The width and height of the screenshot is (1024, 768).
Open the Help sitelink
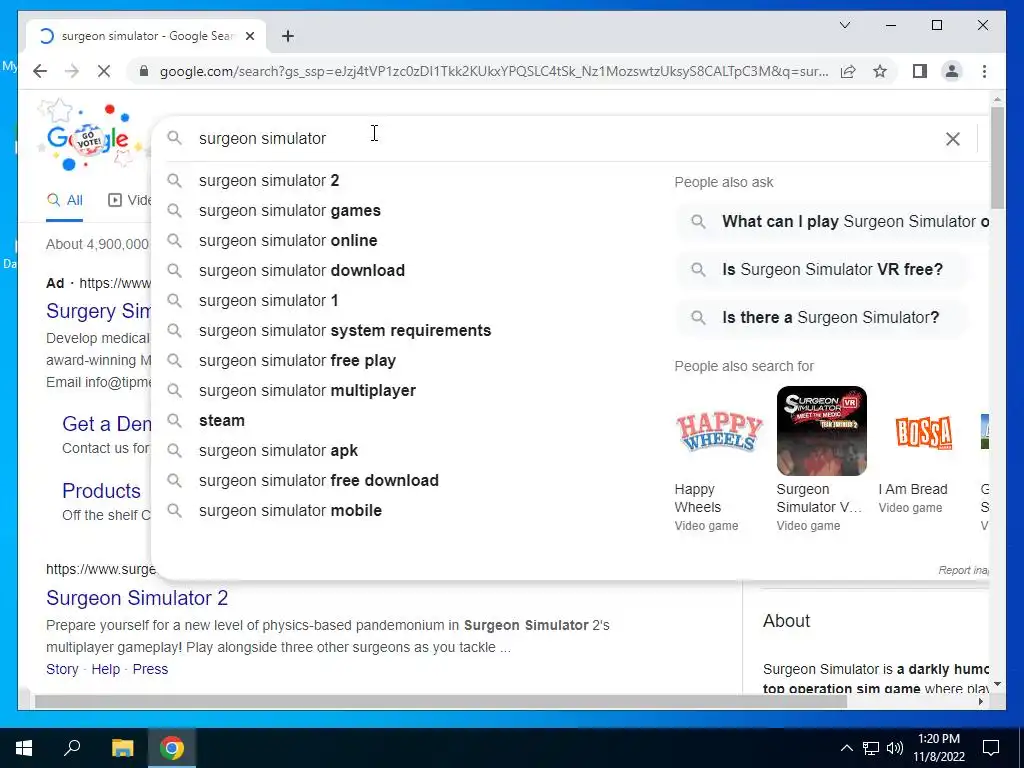pos(106,669)
